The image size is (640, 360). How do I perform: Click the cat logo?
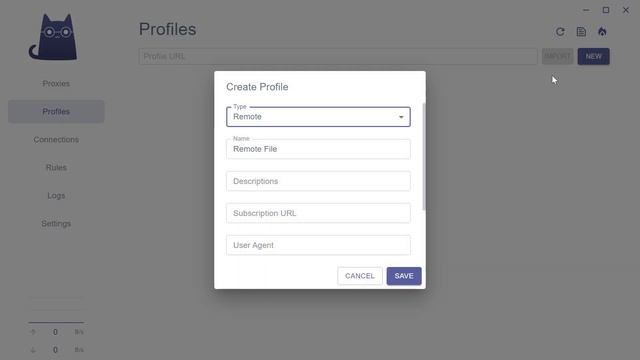(53, 37)
